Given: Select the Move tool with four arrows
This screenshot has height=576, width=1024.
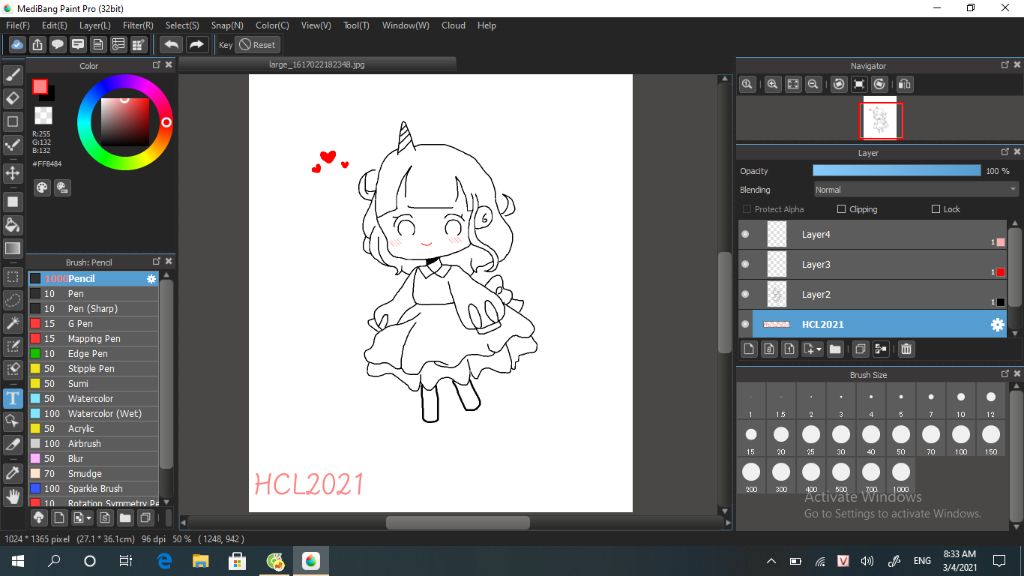Looking at the screenshot, I should (12, 173).
